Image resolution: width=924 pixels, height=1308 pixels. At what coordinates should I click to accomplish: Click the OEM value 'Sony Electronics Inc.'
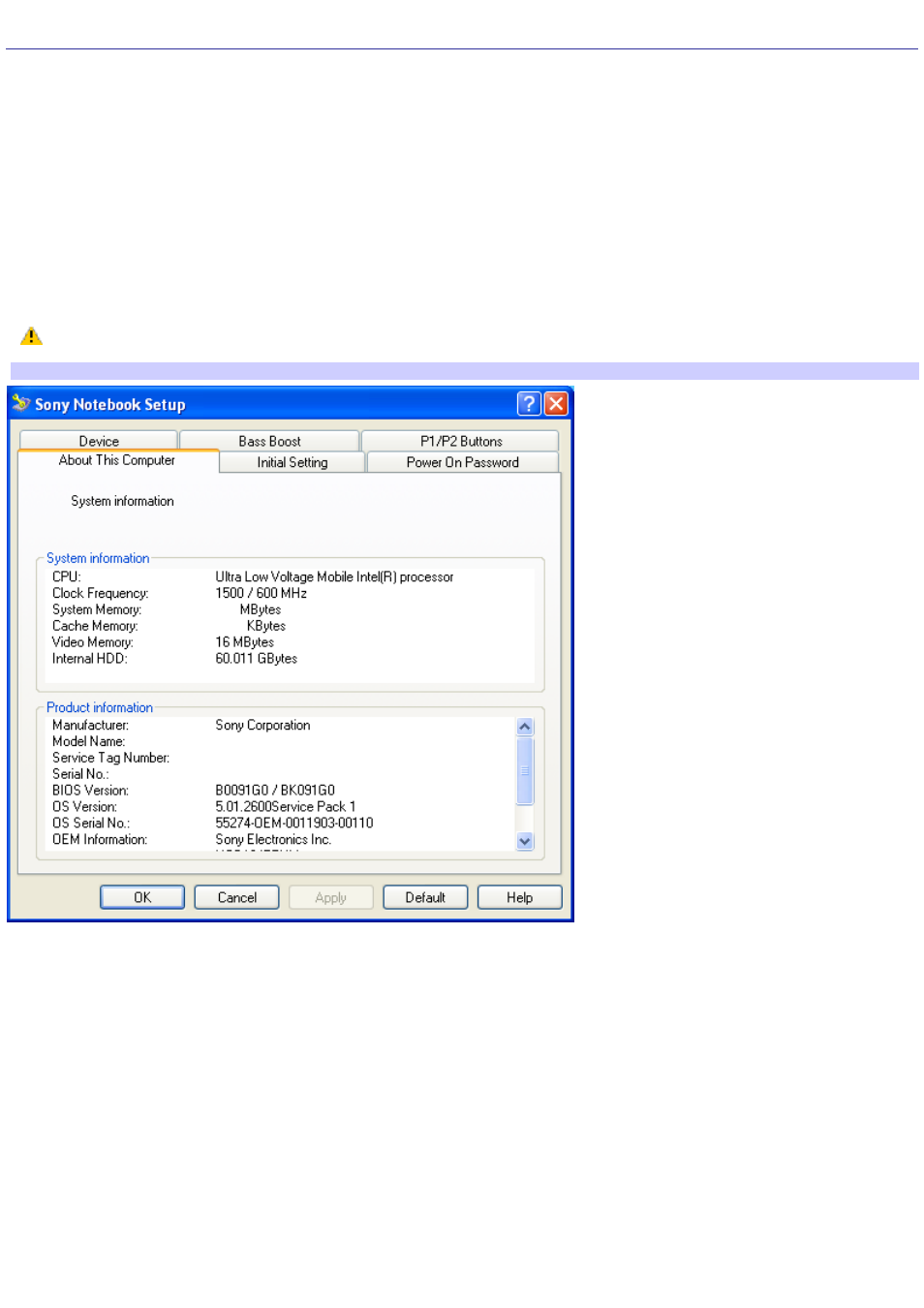273,839
